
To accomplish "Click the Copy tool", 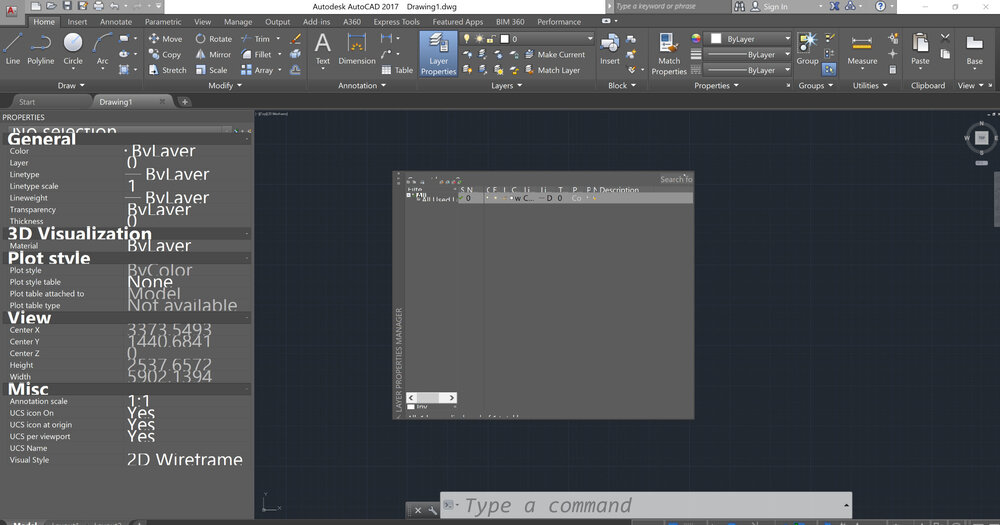I will (x=165, y=55).
